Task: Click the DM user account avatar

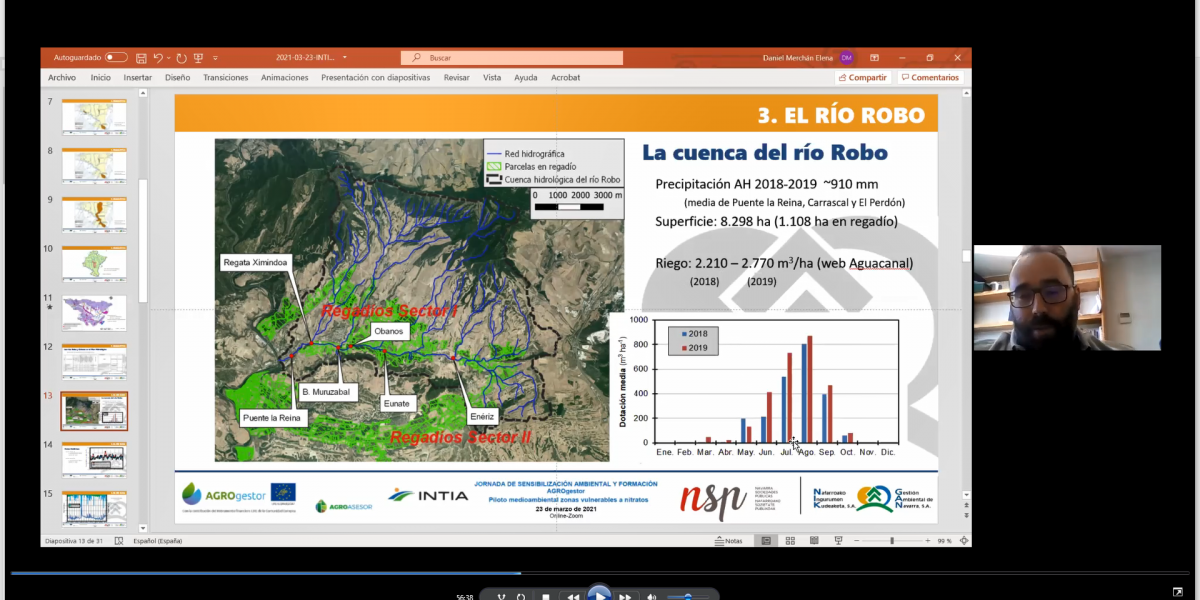Action: 846,58
